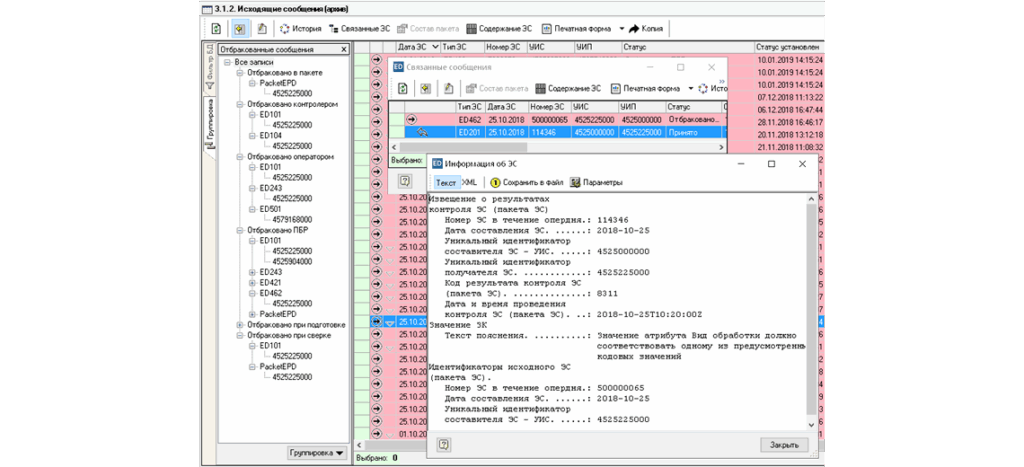The image size is (1024, 467).
Task: Open Параметры in the Информация об ЭС window
Action: click(x=596, y=183)
